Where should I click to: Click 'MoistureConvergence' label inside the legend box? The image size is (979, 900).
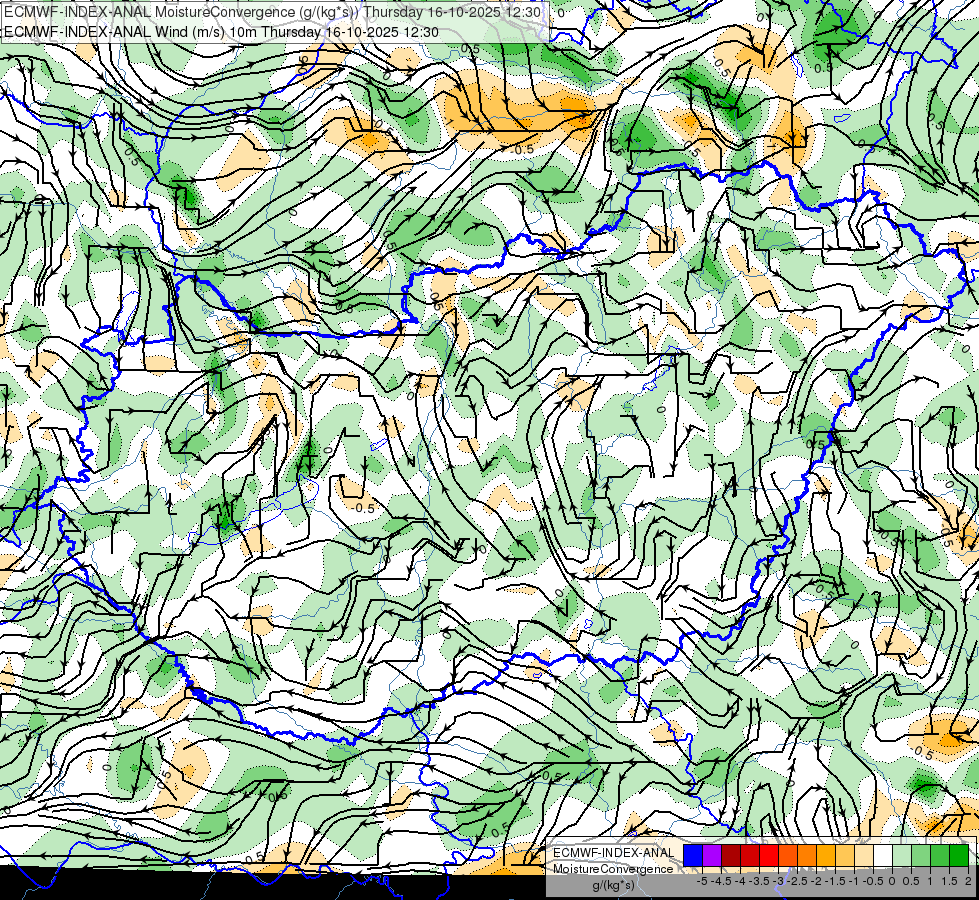point(613,869)
